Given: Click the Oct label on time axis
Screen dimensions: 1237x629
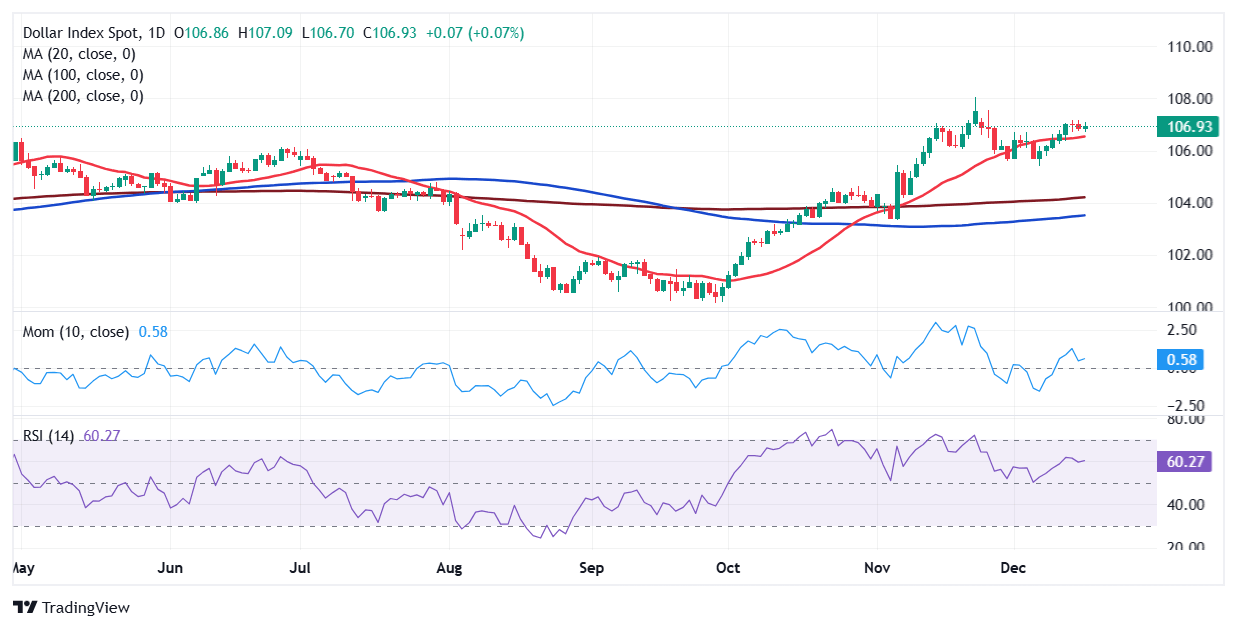Looking at the screenshot, I should pos(728,567).
